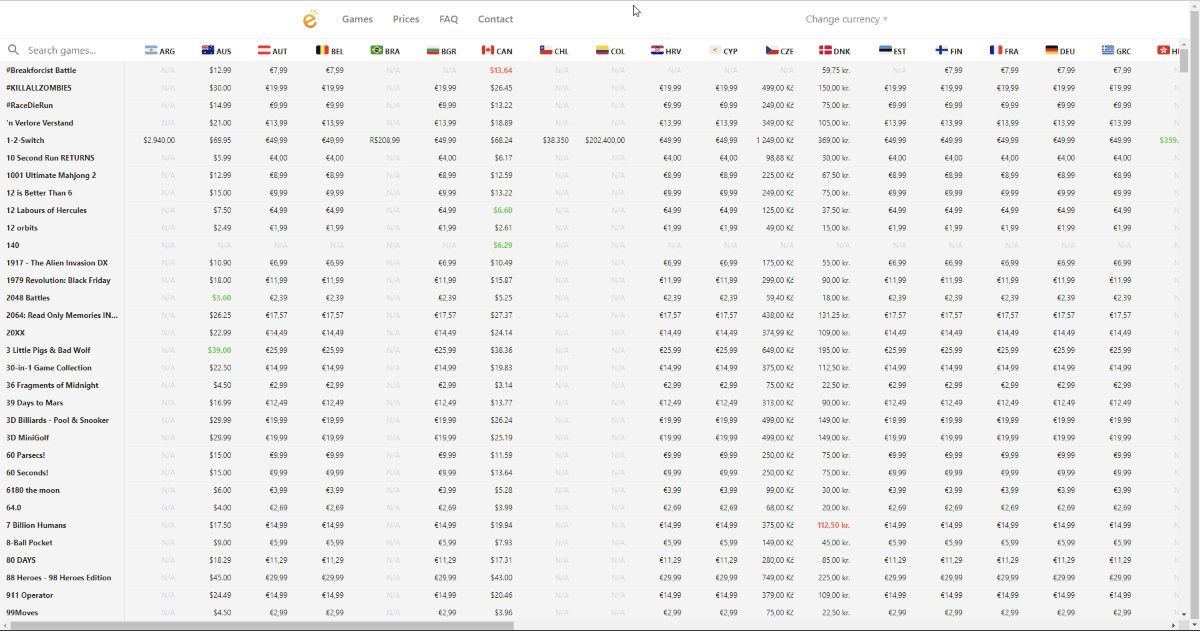Select the 8-Ball Pocket row
This screenshot has height=631, width=1200.
30,543
